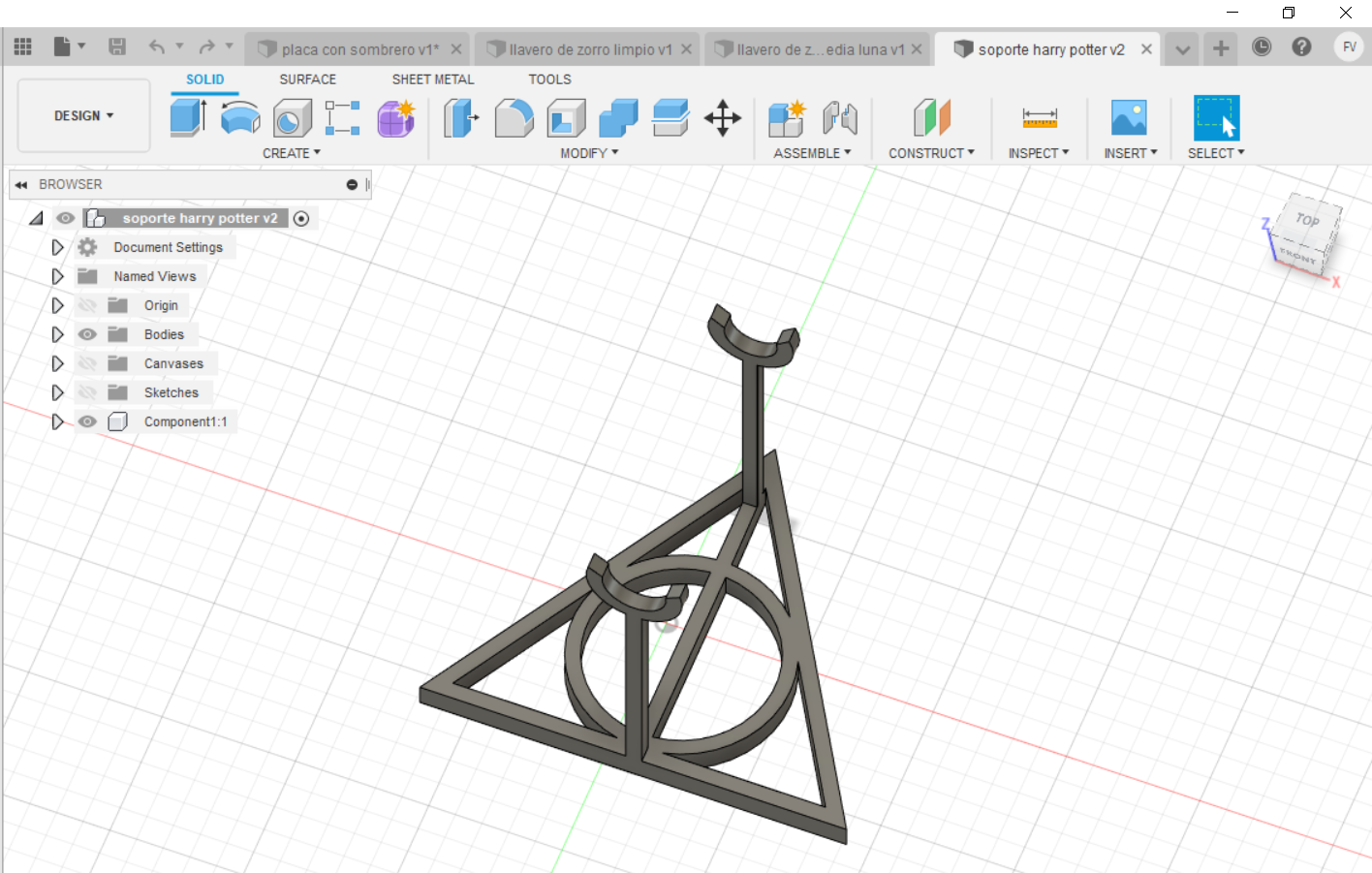The width and height of the screenshot is (1372, 873).
Task: Open the INSPECT dropdown menu
Action: pos(1039,153)
